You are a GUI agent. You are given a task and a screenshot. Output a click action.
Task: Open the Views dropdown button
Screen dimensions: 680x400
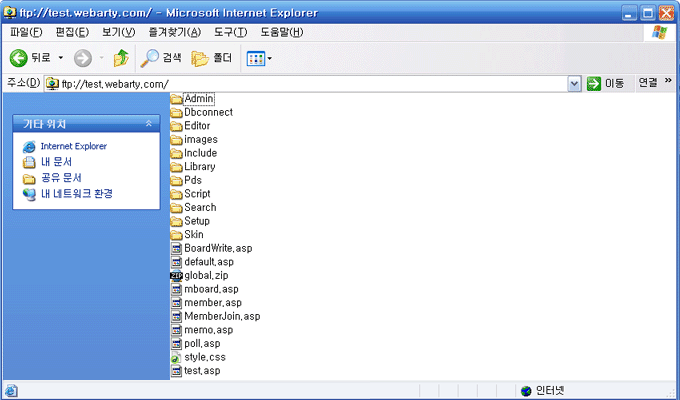[x=259, y=59]
